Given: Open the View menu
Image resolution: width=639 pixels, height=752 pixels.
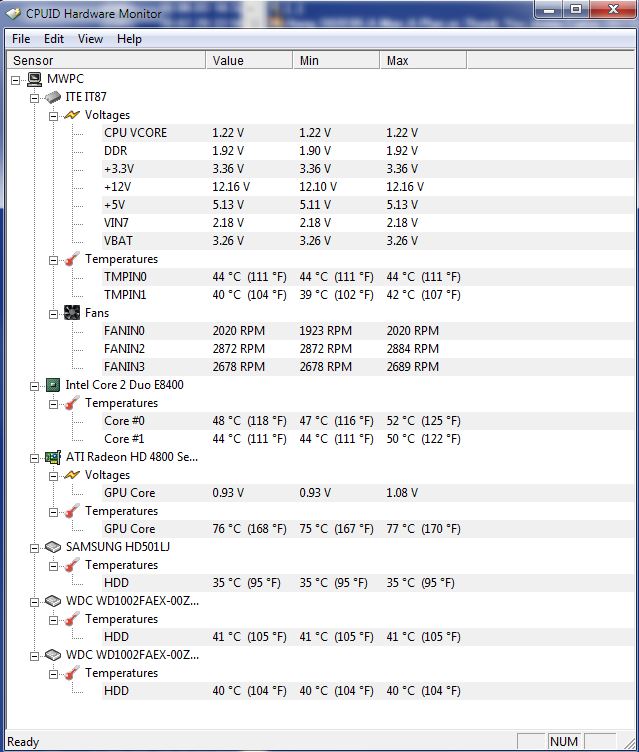Looking at the screenshot, I should [x=90, y=39].
